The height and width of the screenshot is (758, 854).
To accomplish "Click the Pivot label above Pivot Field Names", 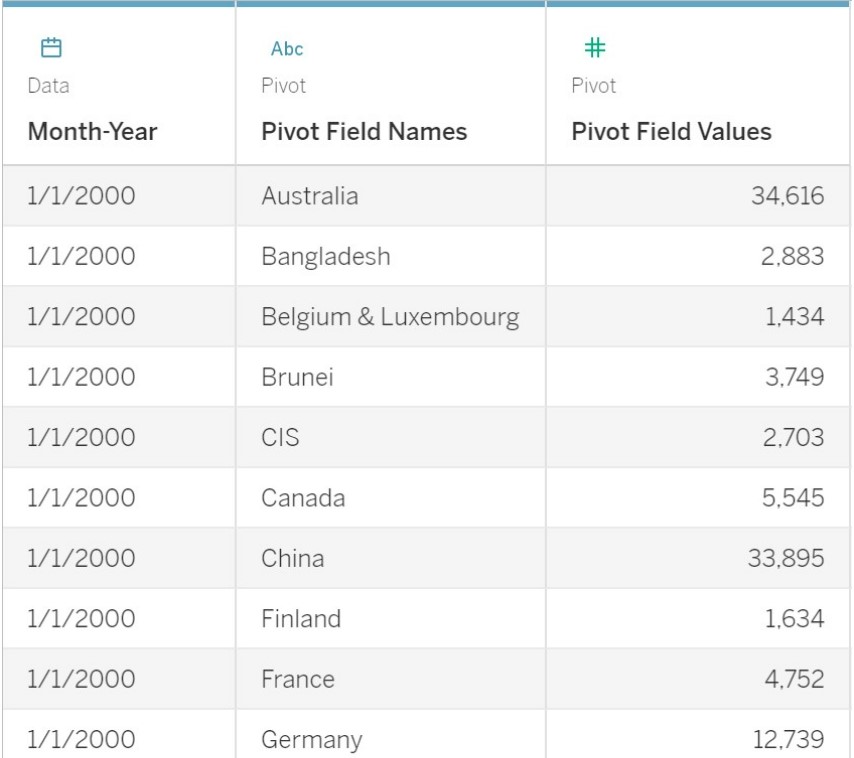I will (284, 86).
